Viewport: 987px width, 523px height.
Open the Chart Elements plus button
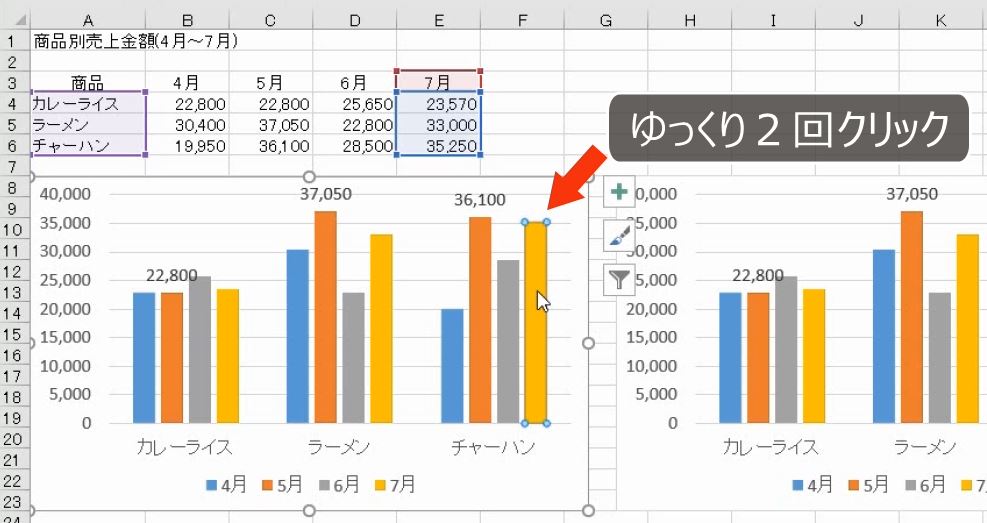coord(619,192)
